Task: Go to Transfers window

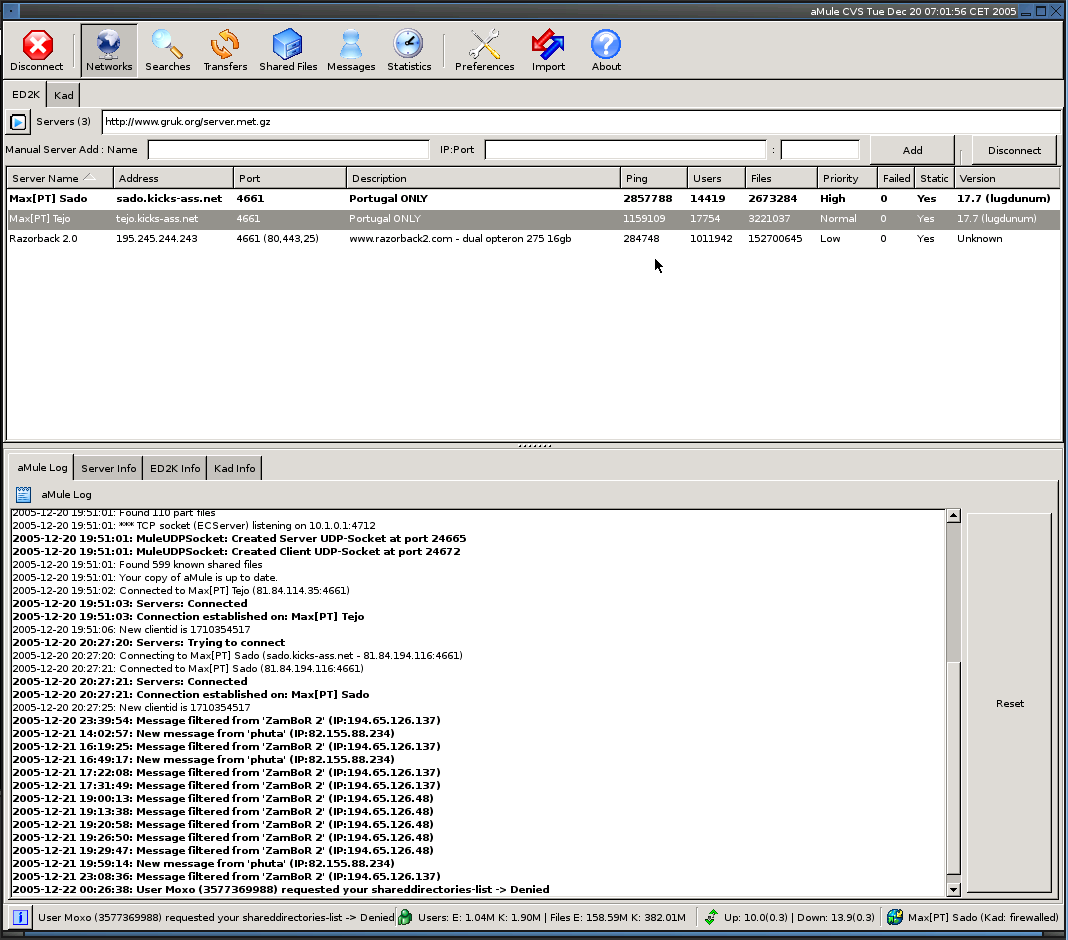Action: click(x=225, y=51)
